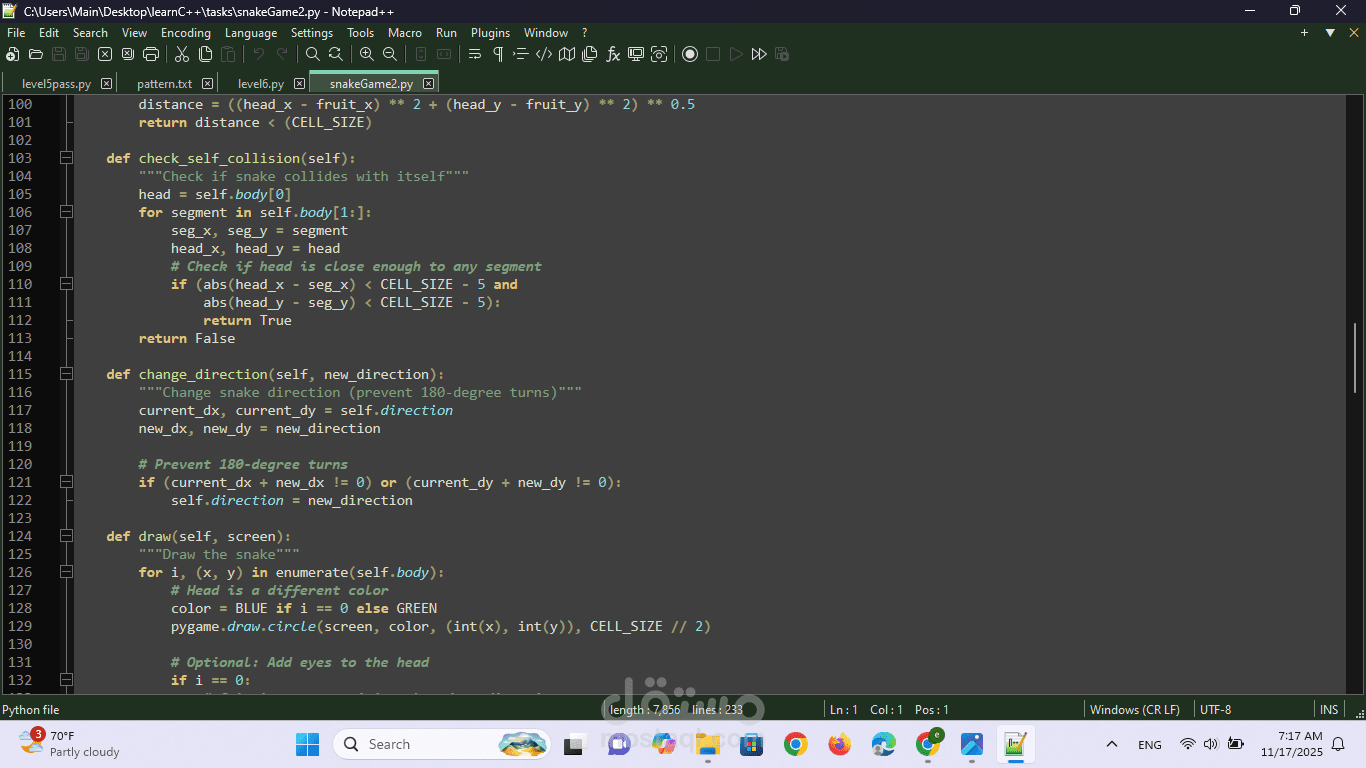Click the Close document toolbar icon
This screenshot has width=1366, height=768.
tap(105, 54)
